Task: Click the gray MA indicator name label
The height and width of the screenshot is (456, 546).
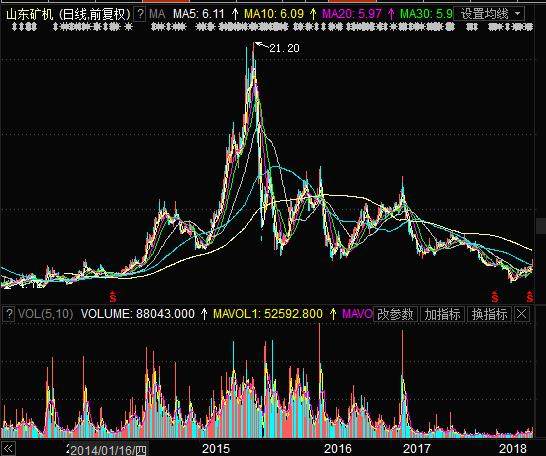Action: [157, 14]
